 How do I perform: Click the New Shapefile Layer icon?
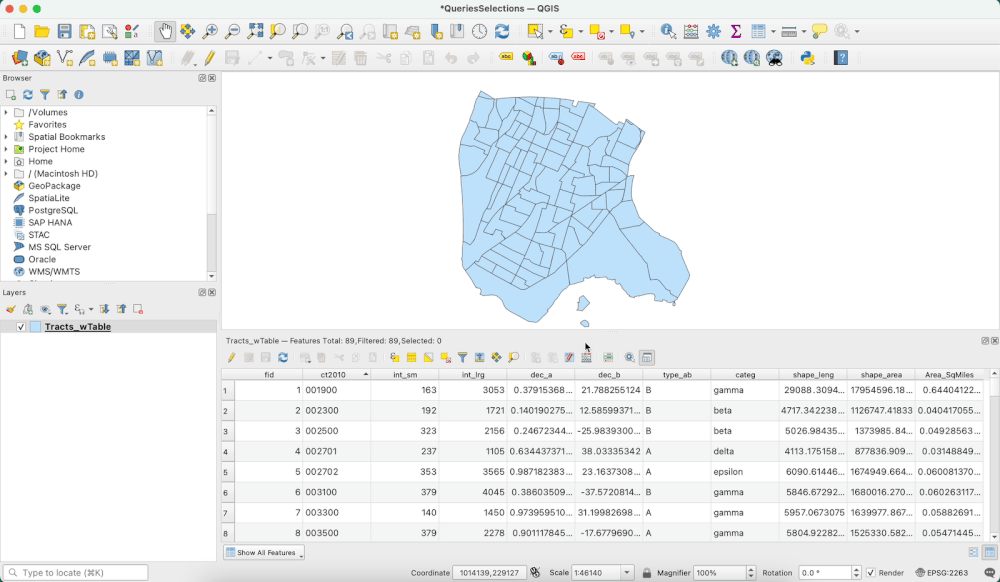[64, 58]
